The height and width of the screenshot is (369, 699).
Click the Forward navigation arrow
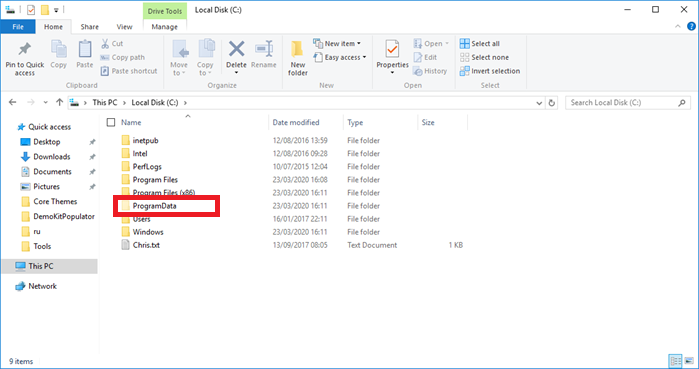click(x=30, y=102)
